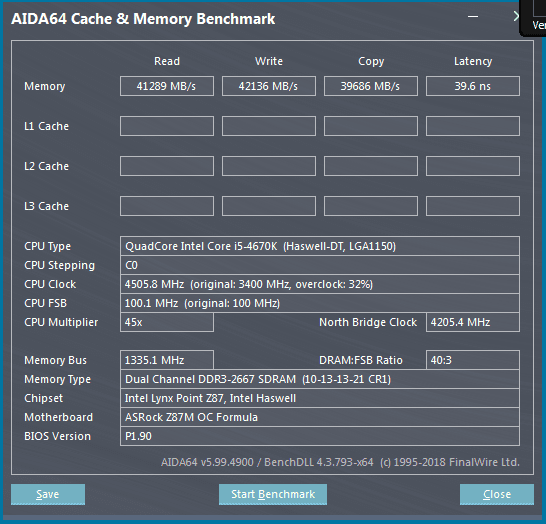546x524 pixels.
Task: Click the CPU Type value Intel Core i5-4670K
Action: [320, 246]
